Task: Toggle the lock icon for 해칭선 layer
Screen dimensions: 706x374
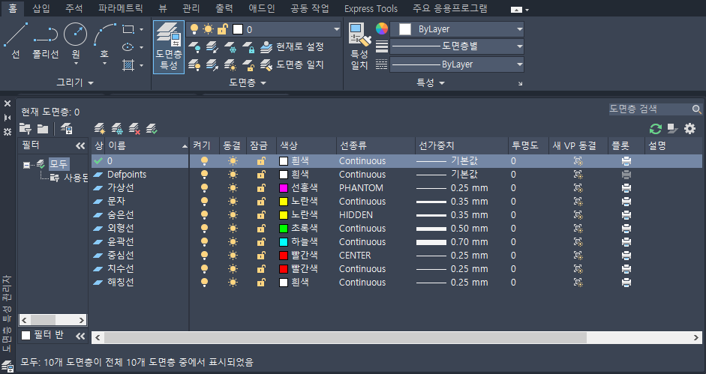Action: 261,282
